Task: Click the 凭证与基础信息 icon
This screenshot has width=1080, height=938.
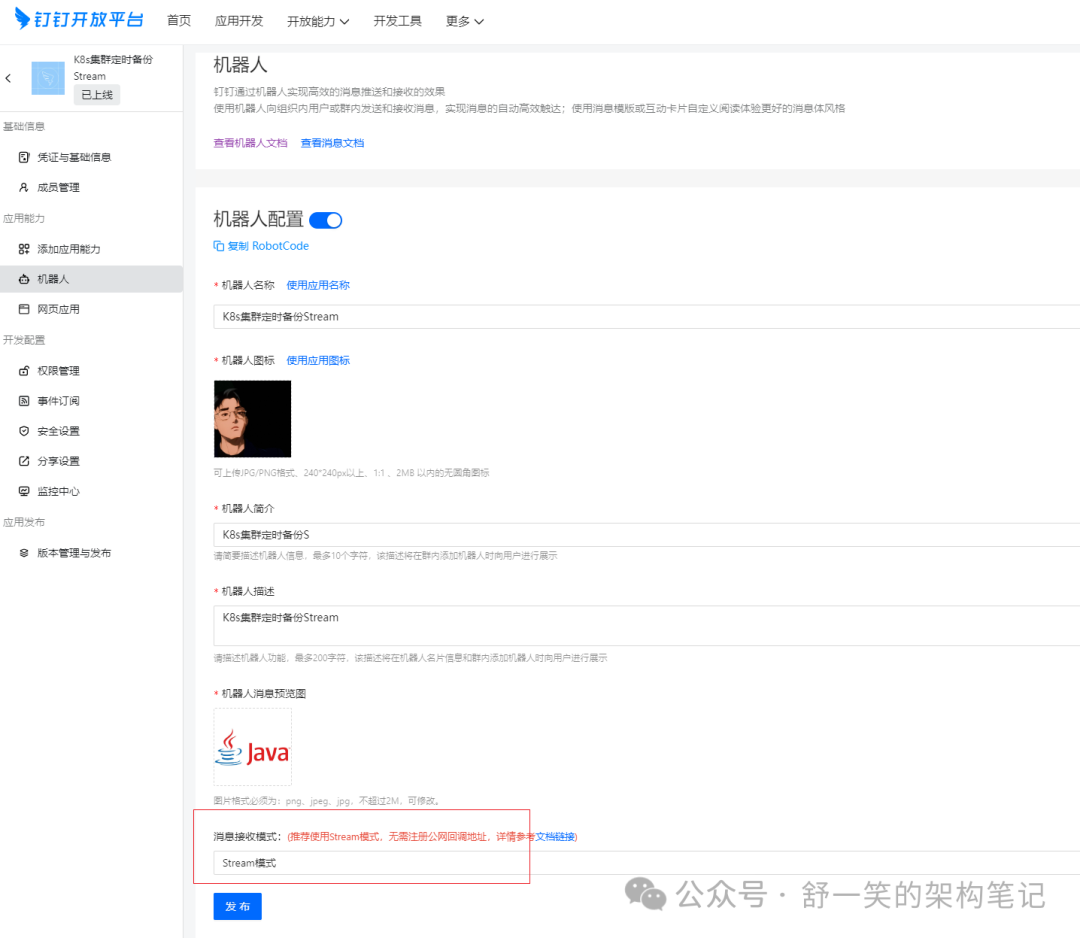Action: [24, 157]
